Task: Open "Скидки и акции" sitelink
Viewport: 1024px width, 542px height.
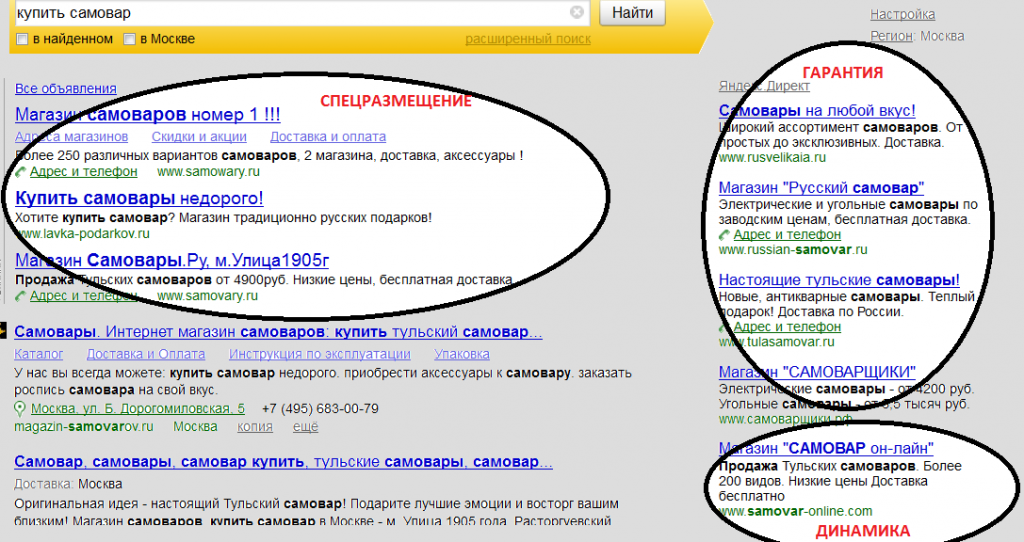Action: (199, 136)
